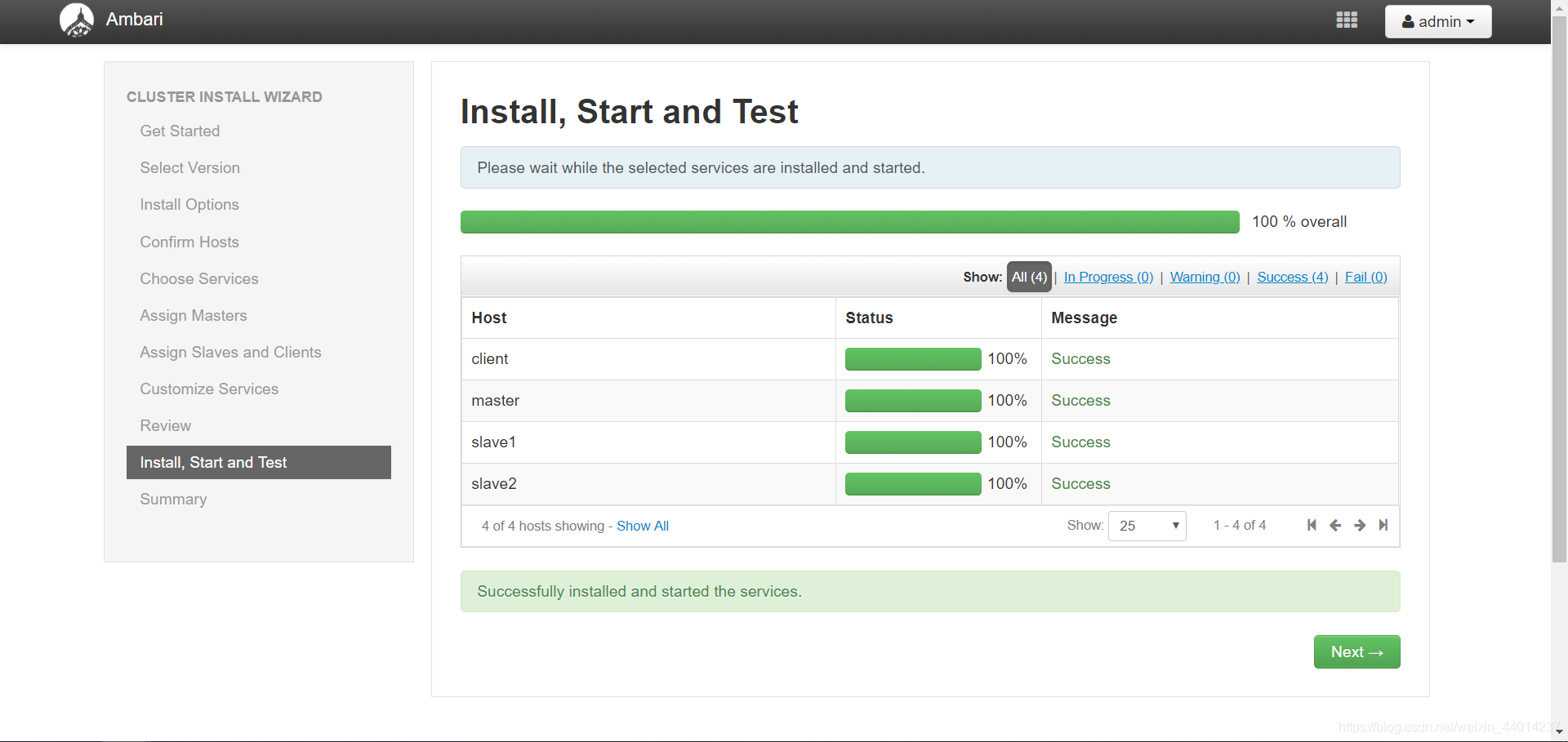Open Success message for slave2 host
Image resolution: width=1568 pixels, height=742 pixels.
(1080, 484)
